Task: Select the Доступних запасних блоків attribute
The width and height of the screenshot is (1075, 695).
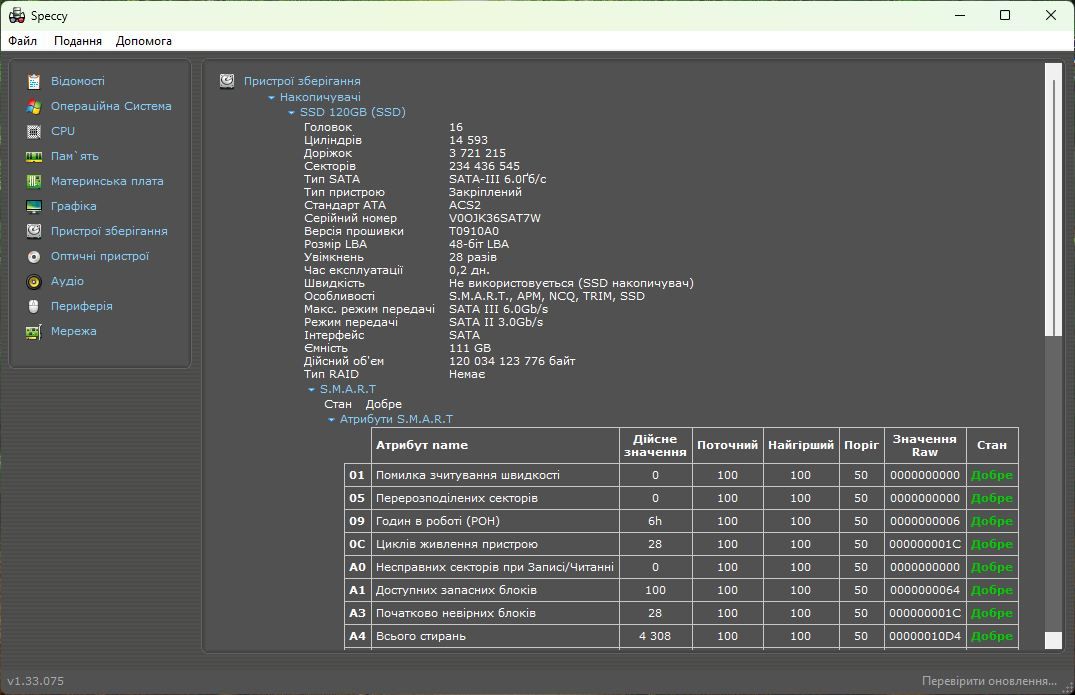Action: (457, 590)
